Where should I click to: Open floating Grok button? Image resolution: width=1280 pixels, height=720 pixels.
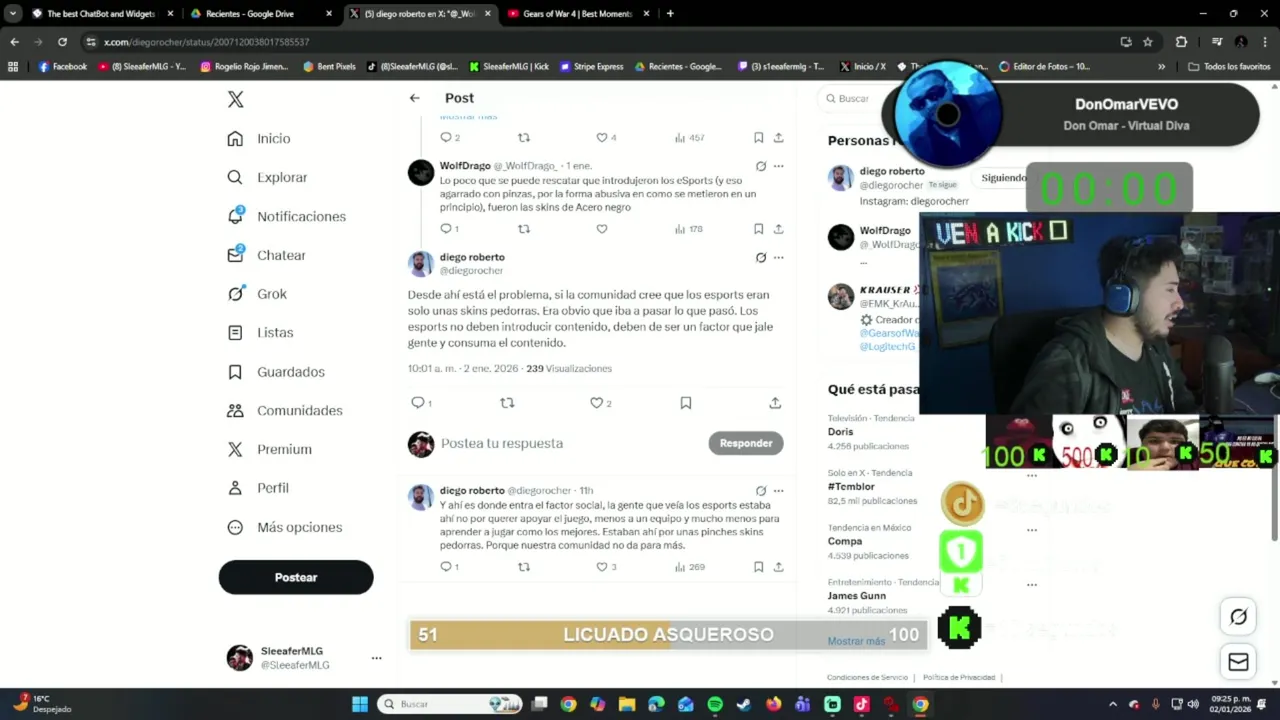pyautogui.click(x=1238, y=617)
